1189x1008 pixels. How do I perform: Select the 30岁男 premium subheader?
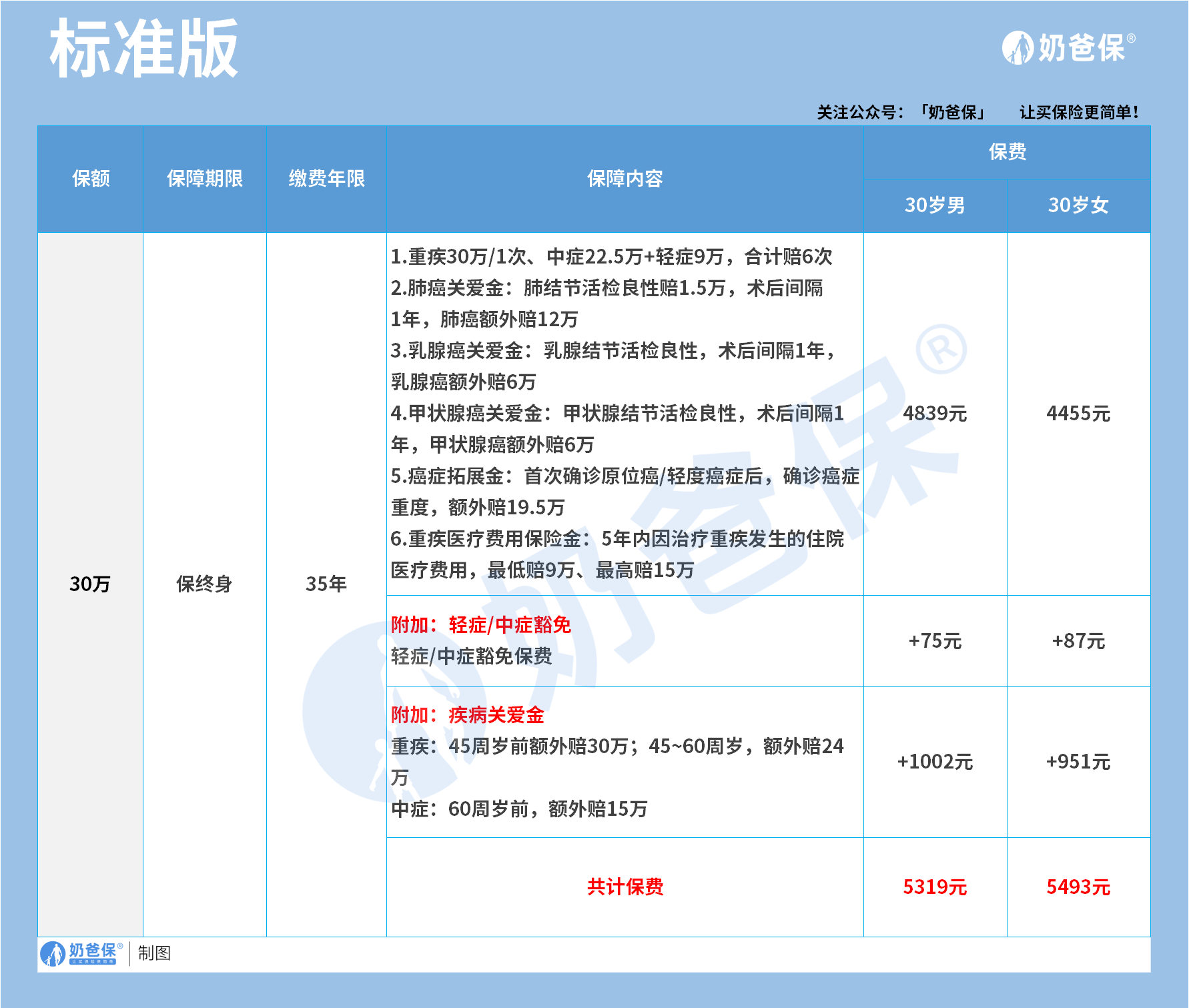(935, 205)
